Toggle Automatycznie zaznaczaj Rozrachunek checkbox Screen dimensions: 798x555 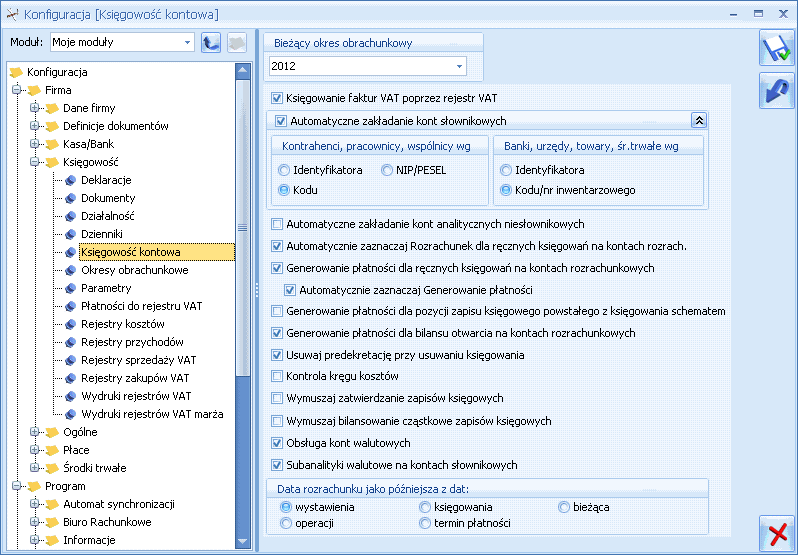click(x=277, y=246)
